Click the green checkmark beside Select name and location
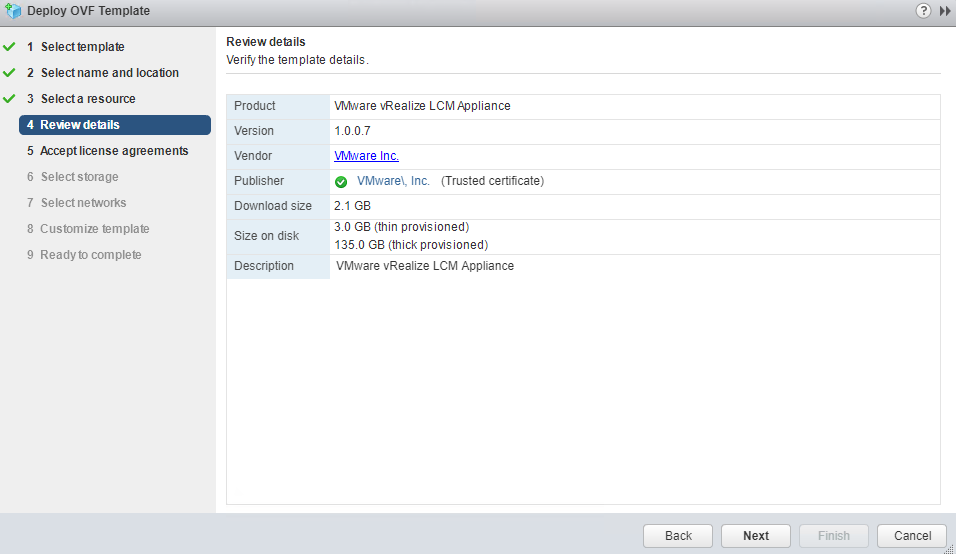Image resolution: width=956 pixels, height=554 pixels. point(10,73)
